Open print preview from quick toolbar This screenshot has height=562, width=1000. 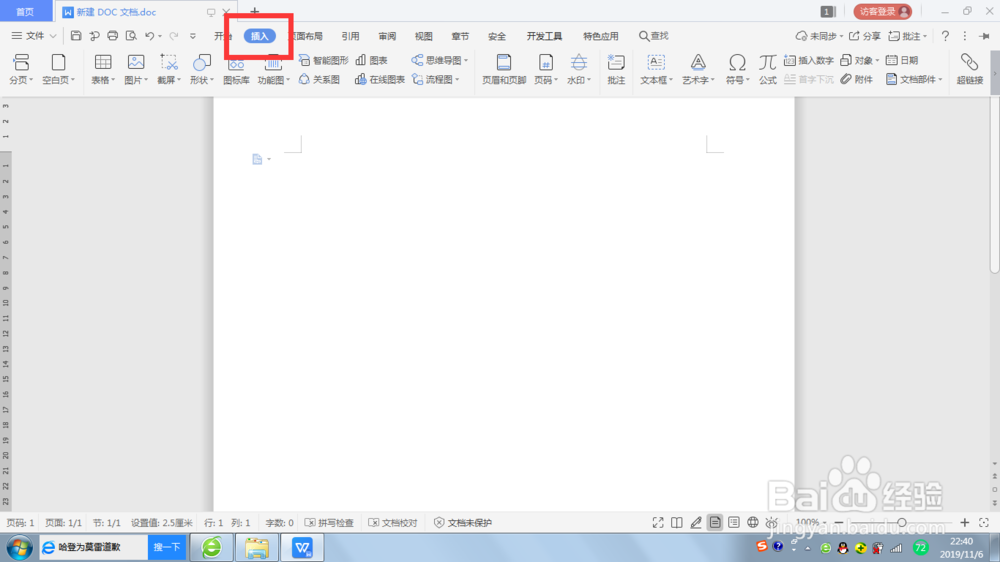[131, 36]
